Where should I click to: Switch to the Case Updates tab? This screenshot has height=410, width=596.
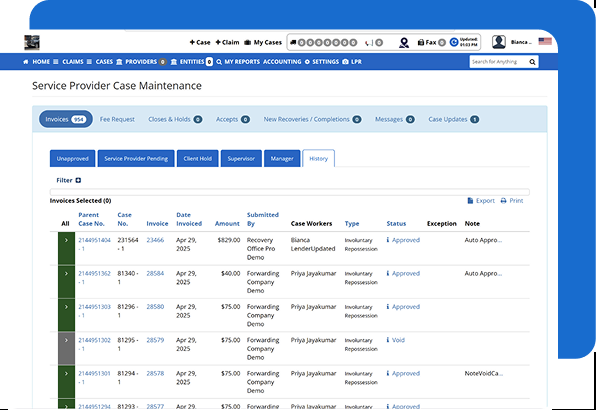coord(453,119)
